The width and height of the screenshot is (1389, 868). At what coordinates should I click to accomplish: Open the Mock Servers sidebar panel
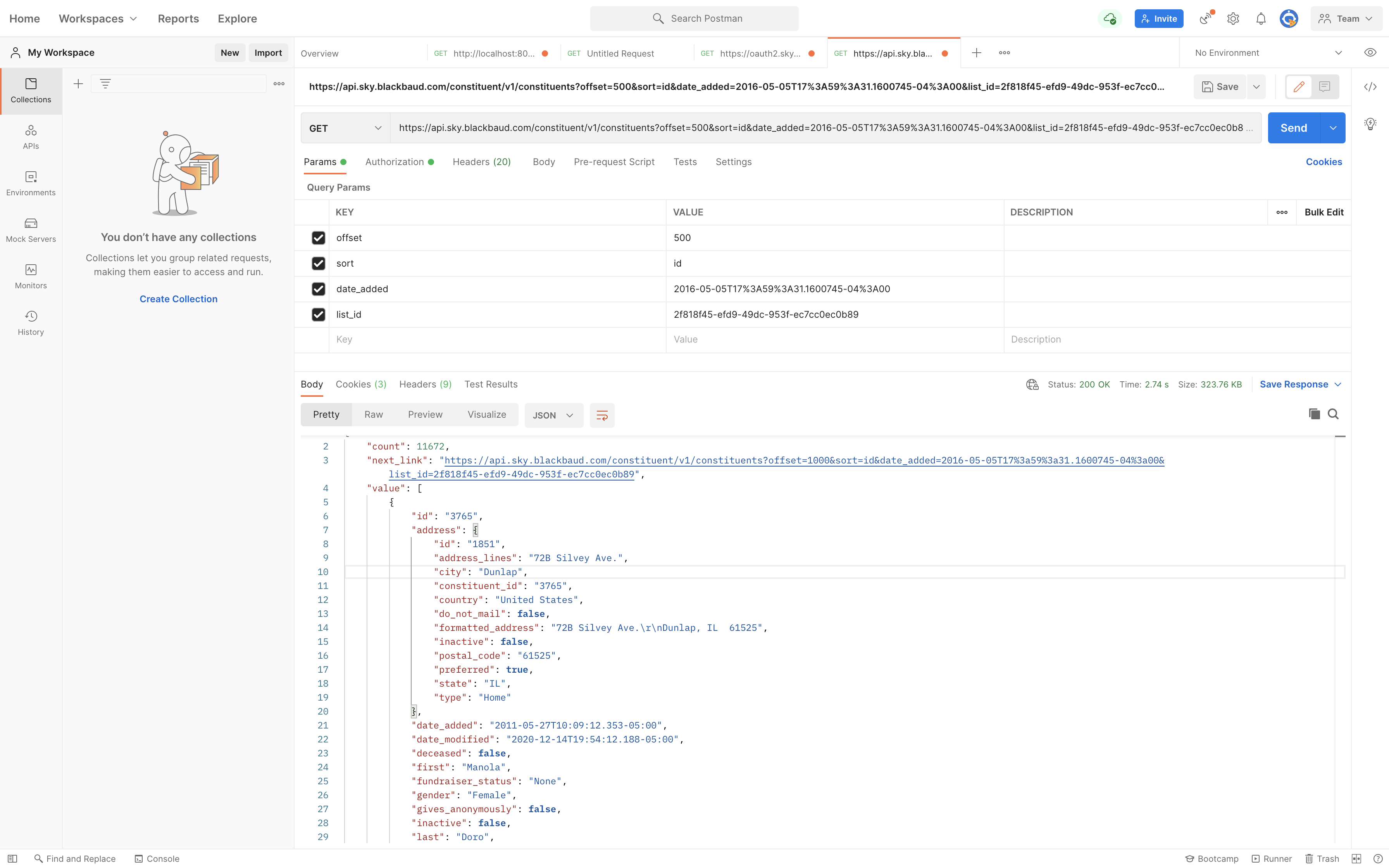point(31,230)
